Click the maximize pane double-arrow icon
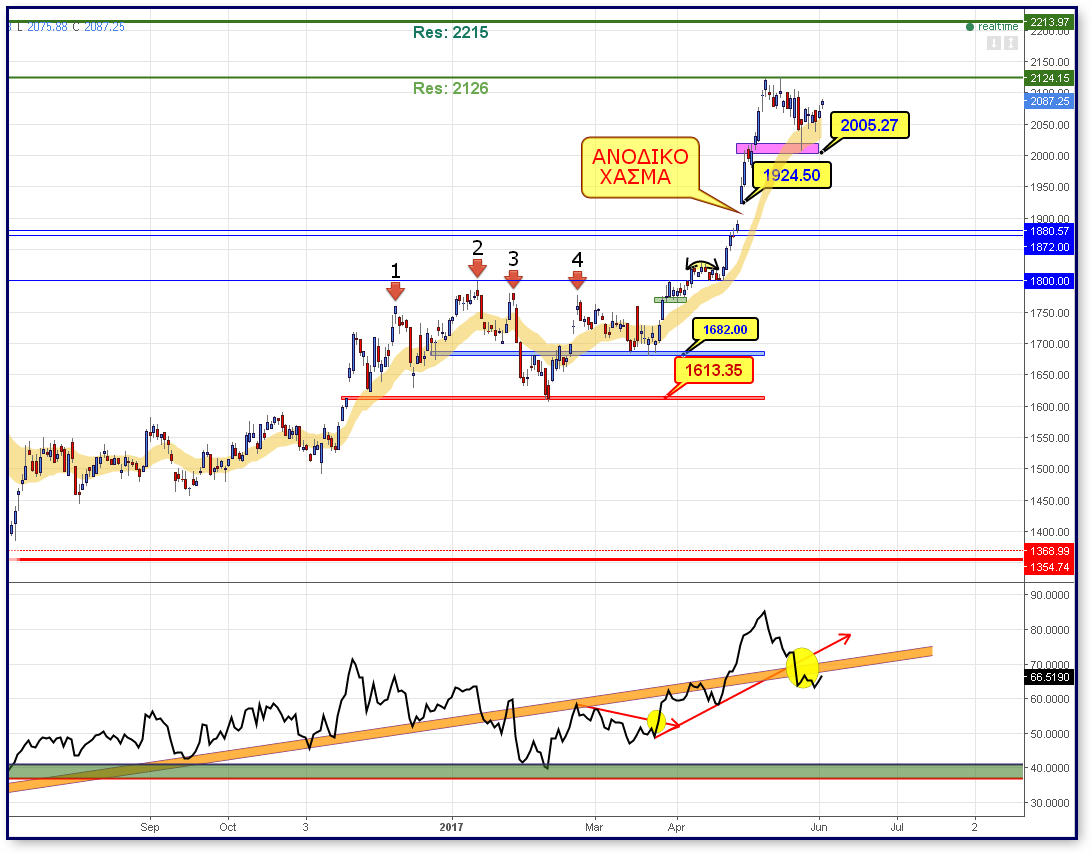This screenshot has height=854, width=1092. (x=1011, y=43)
